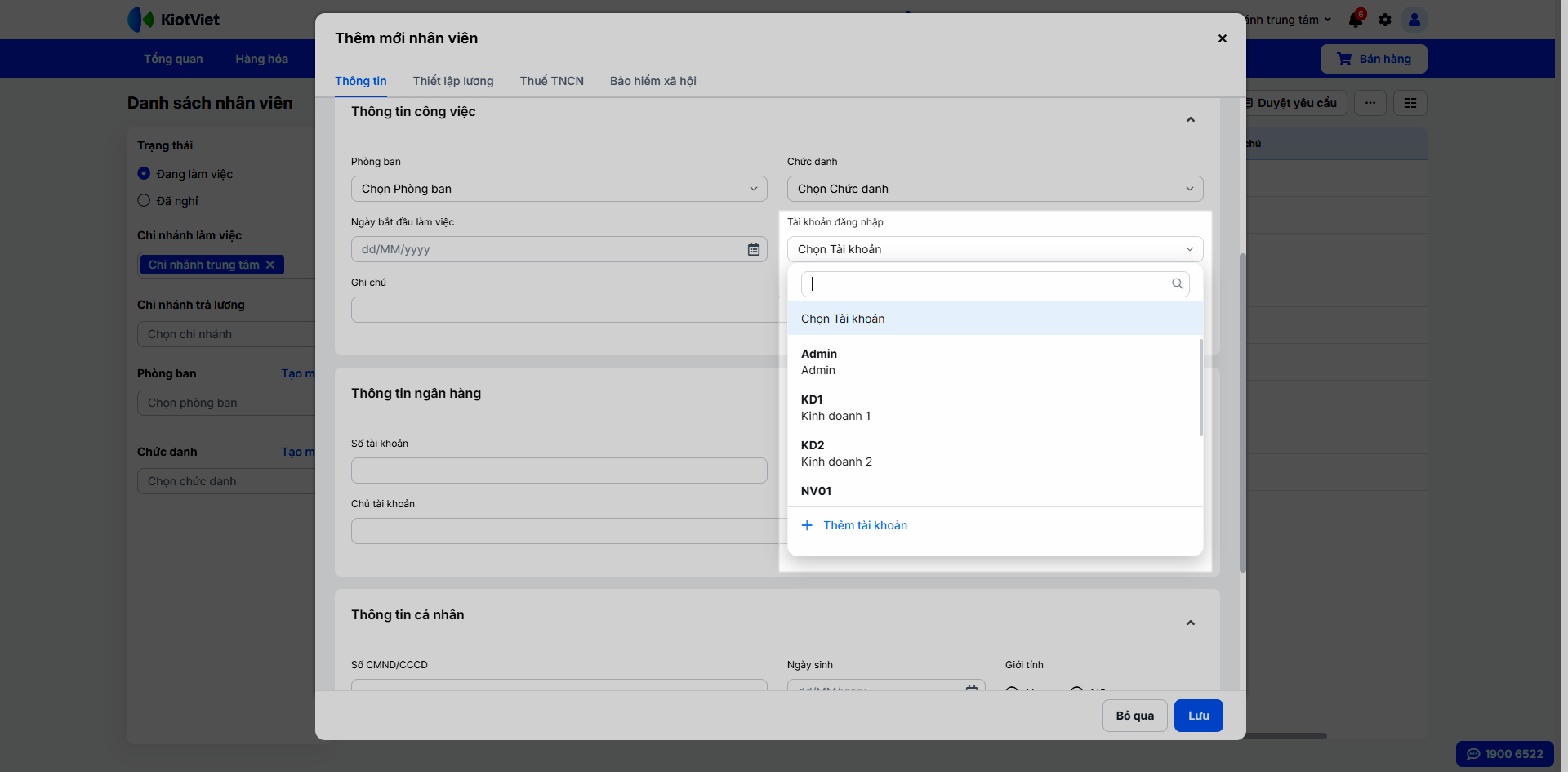Image resolution: width=1568 pixels, height=772 pixels.
Task: Open the Tổng quan menu
Action: coord(173,59)
